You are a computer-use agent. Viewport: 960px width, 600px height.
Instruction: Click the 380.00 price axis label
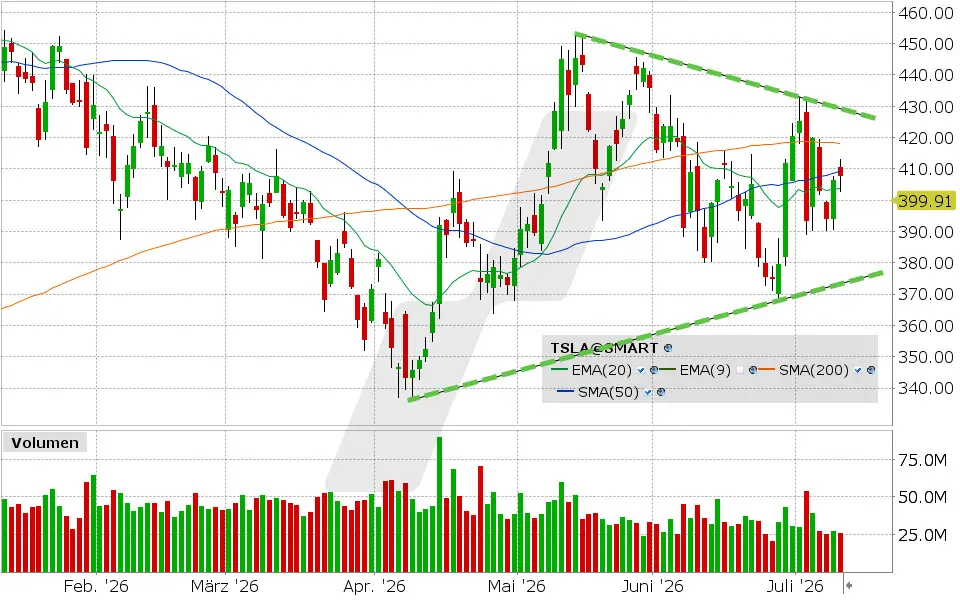click(926, 263)
